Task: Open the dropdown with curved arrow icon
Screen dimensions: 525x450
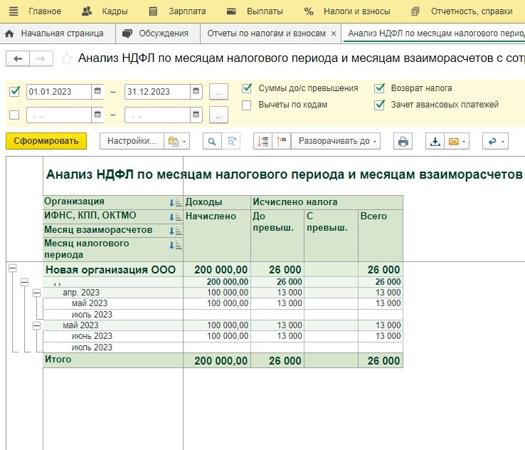Action: 495,141
